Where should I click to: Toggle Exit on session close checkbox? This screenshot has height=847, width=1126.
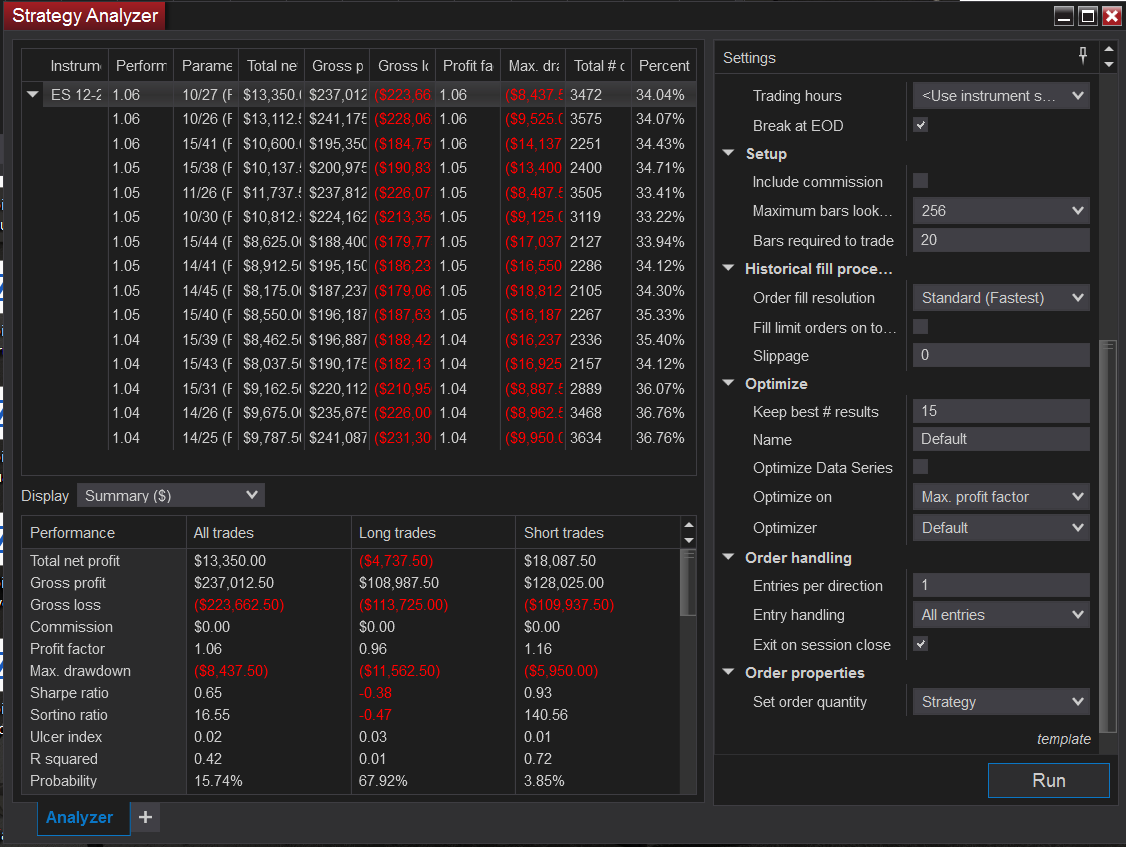[x=921, y=644]
